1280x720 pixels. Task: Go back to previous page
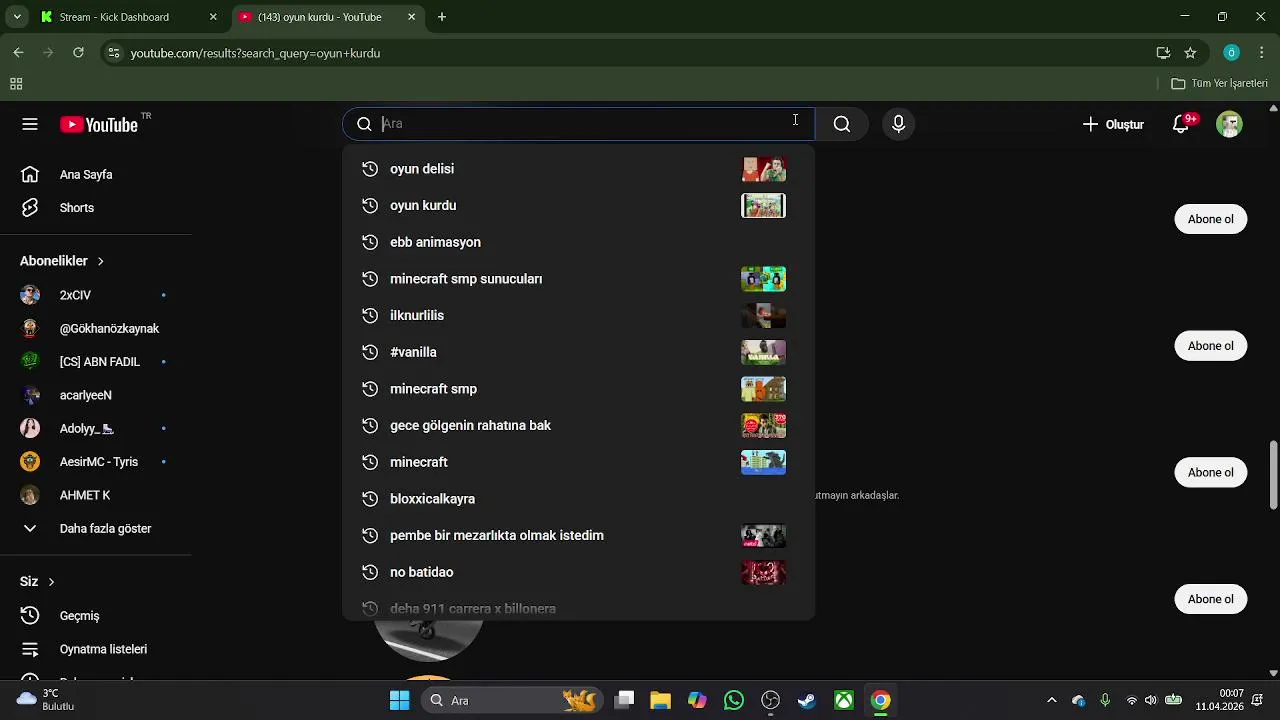click(x=18, y=53)
